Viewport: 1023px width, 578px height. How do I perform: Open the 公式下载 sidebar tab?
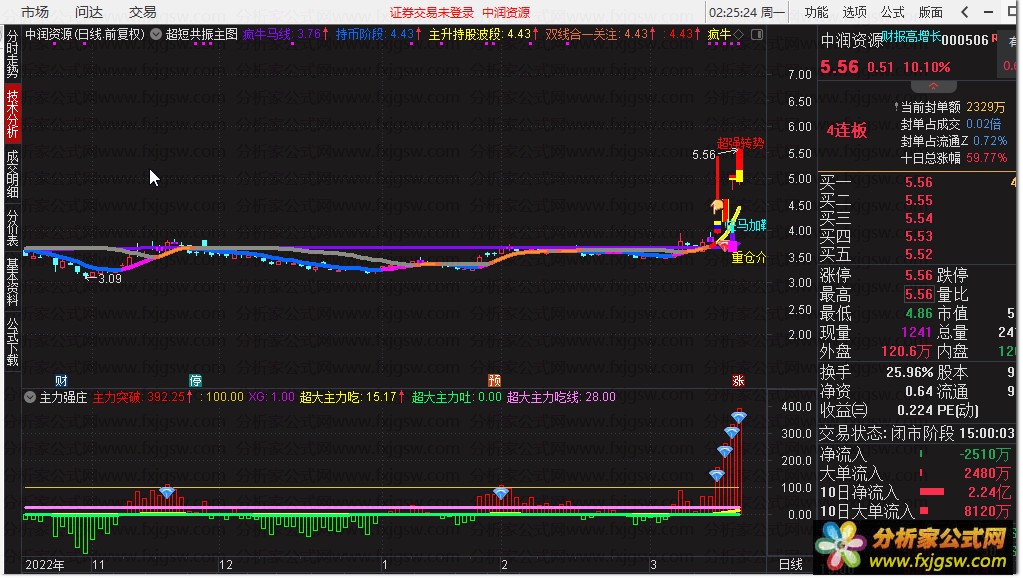(12, 341)
